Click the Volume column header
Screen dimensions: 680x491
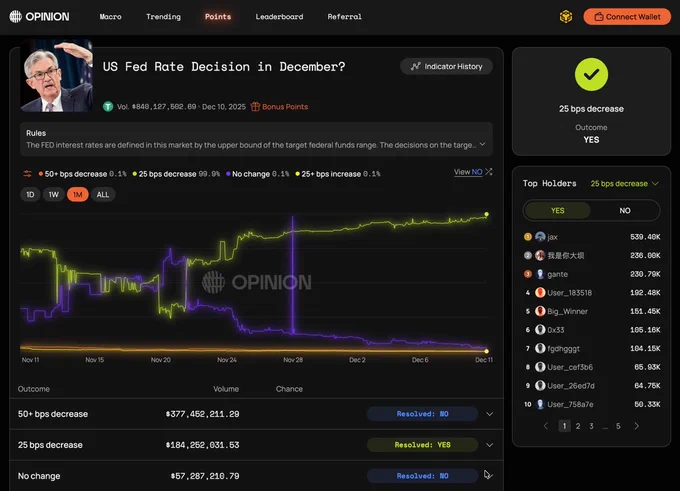226,389
